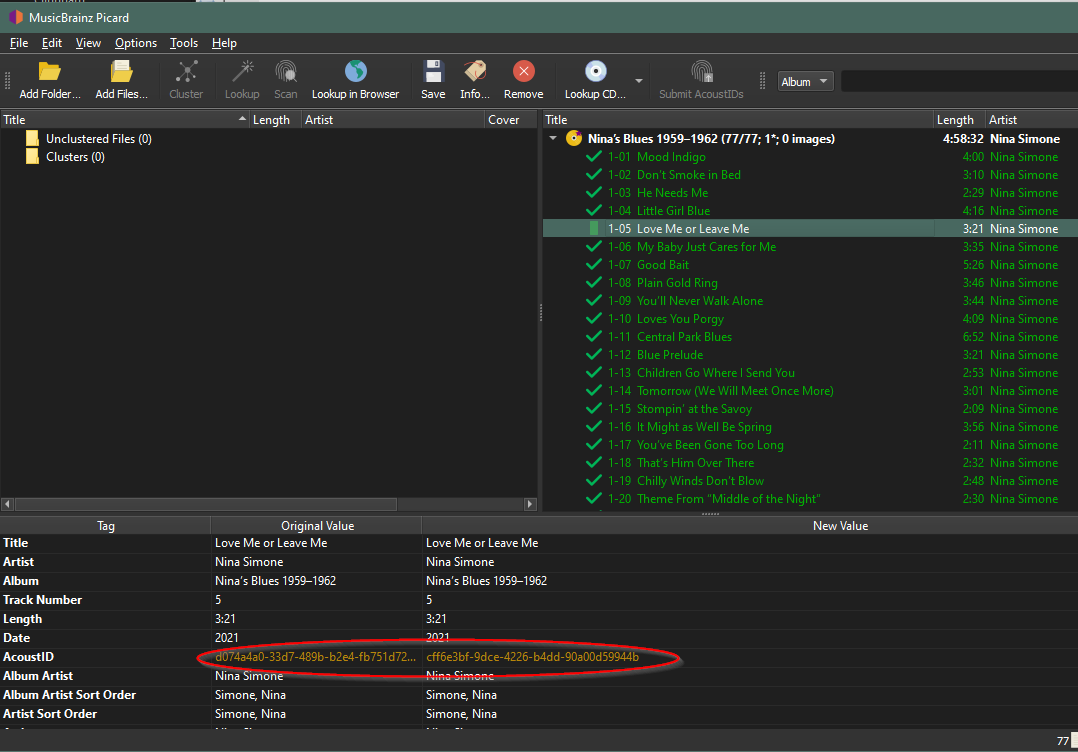Open the Options menu
1078x752 pixels.
[x=136, y=43]
